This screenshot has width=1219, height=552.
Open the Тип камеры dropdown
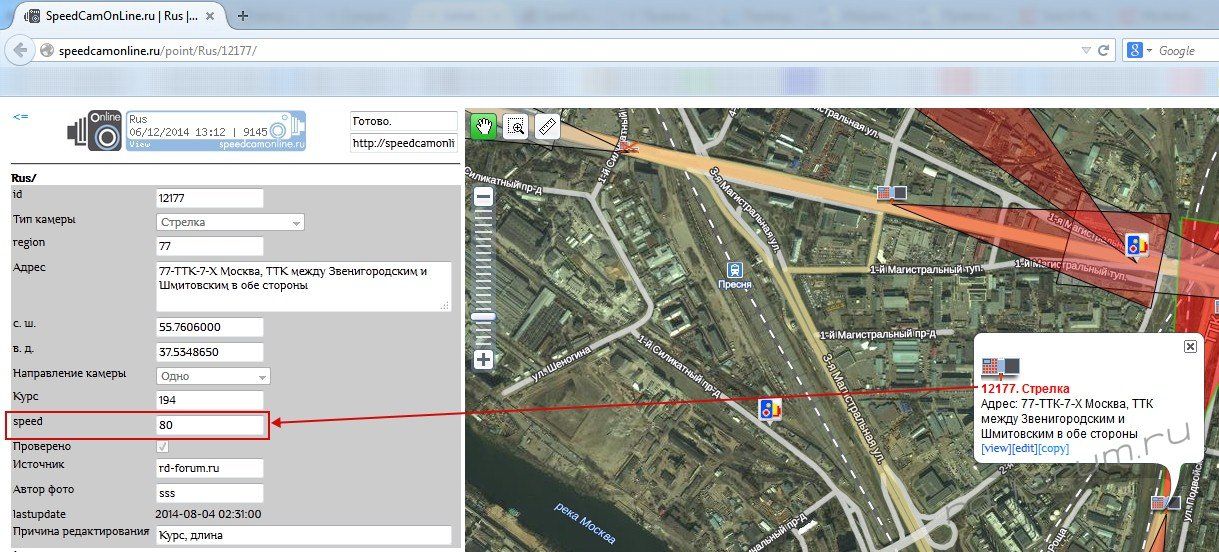coord(230,222)
